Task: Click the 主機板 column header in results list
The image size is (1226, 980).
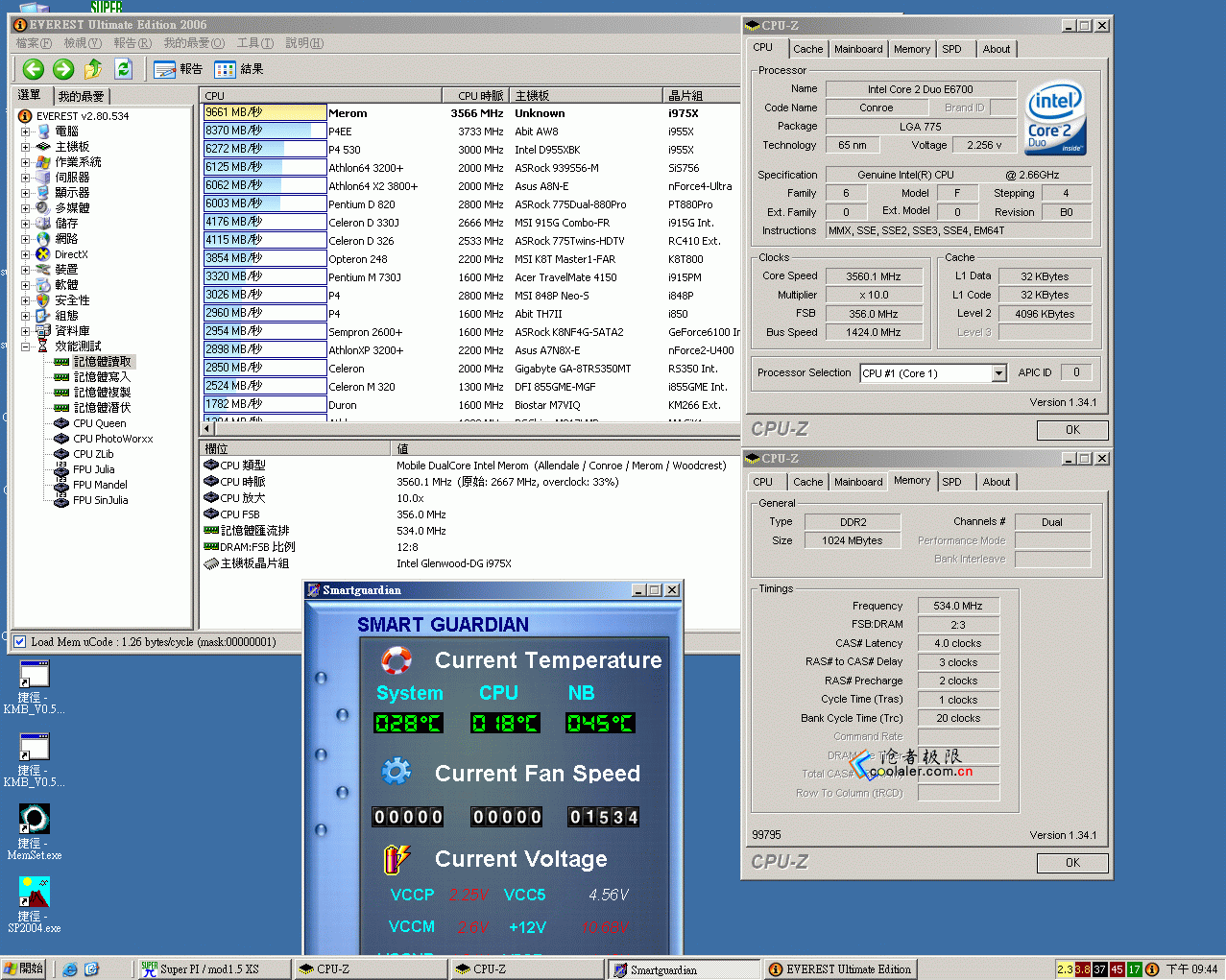Action: [586, 95]
